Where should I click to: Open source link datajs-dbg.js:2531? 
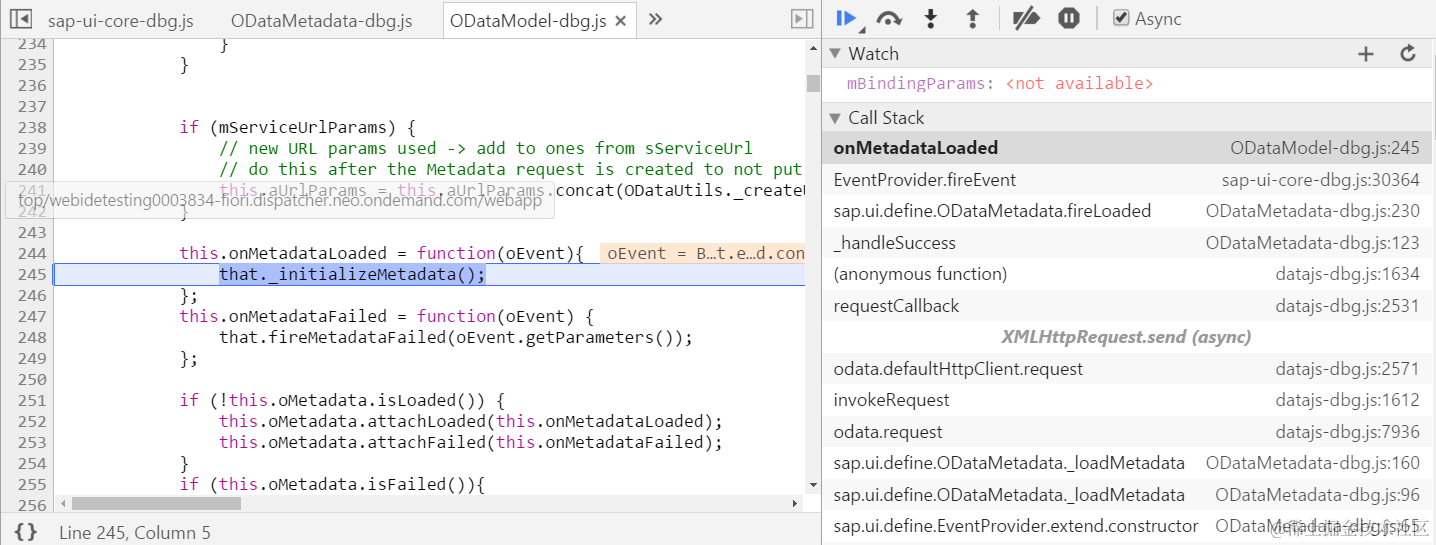(x=1347, y=306)
